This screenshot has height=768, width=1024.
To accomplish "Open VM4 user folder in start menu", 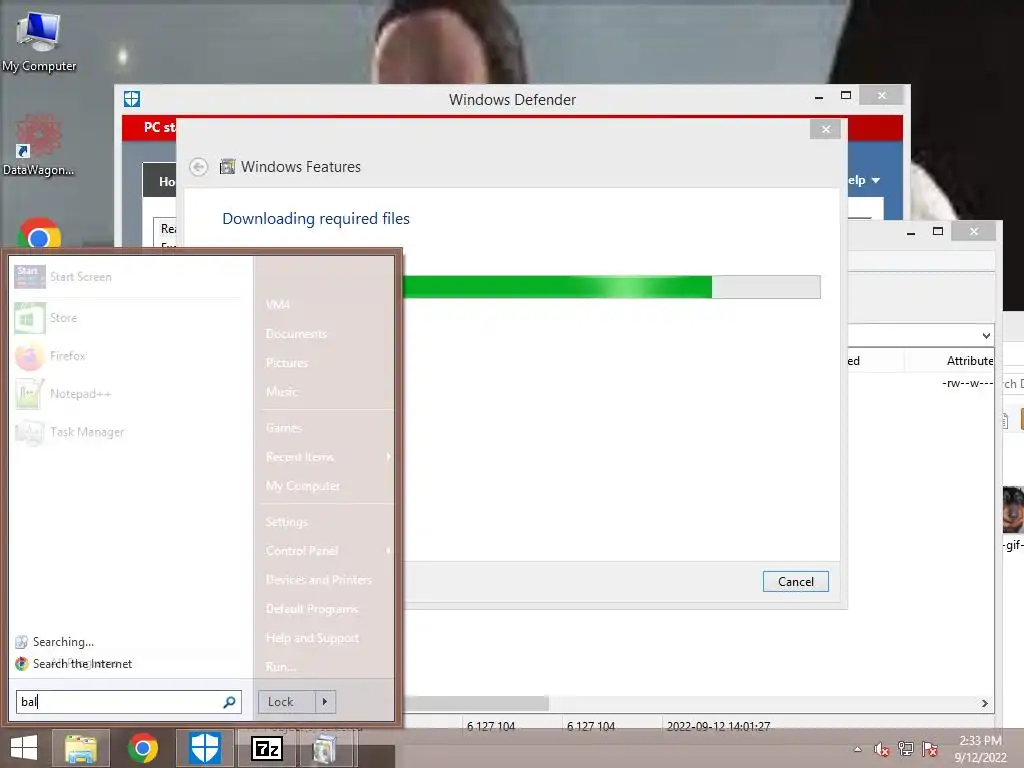I will [278, 304].
